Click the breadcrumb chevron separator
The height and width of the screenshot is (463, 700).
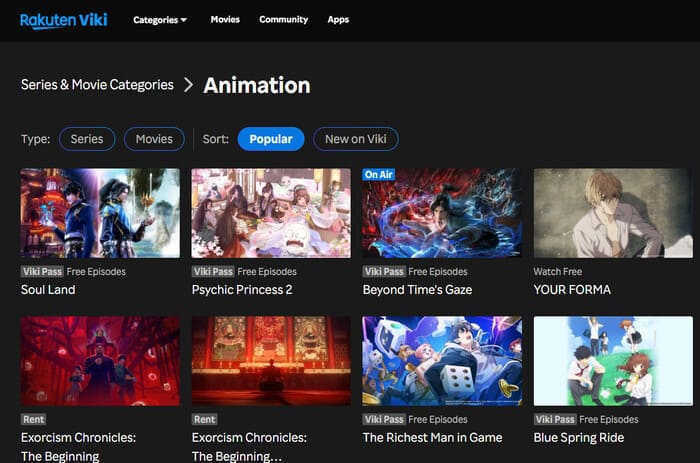188,85
